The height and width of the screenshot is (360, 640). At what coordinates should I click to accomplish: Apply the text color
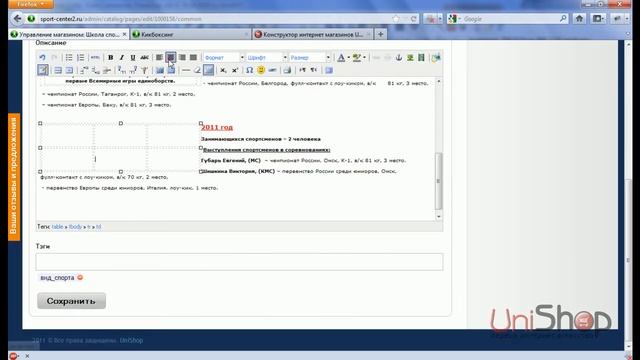pos(341,58)
